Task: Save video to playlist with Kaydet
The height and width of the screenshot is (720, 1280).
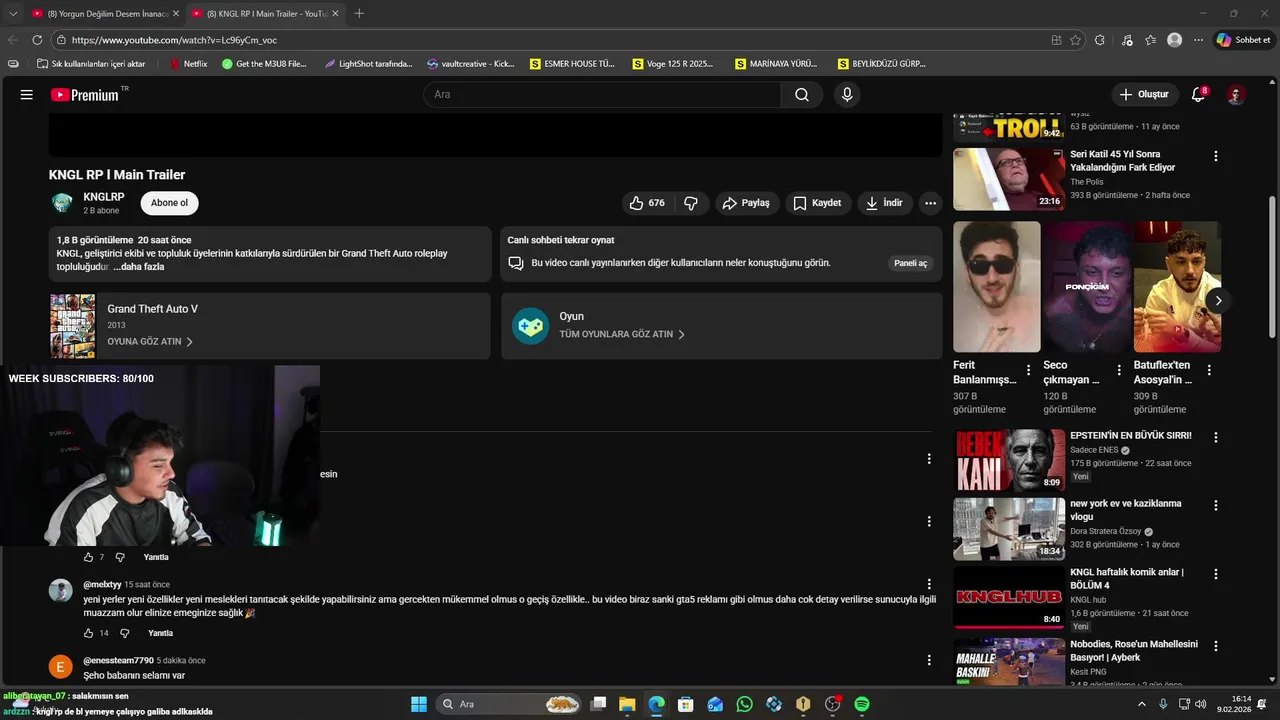Action: coord(818,203)
